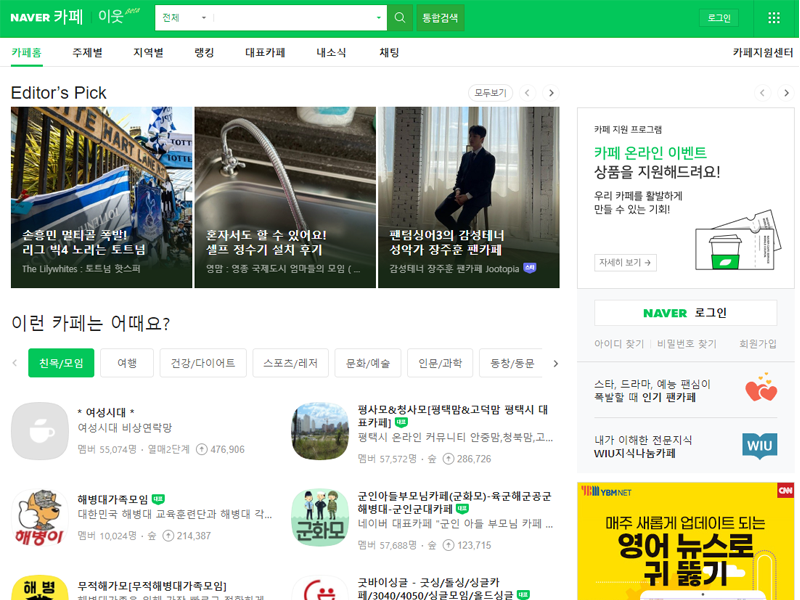Open the WIU지식나눔카페 icon
This screenshot has height=600, width=800.
(x=760, y=446)
